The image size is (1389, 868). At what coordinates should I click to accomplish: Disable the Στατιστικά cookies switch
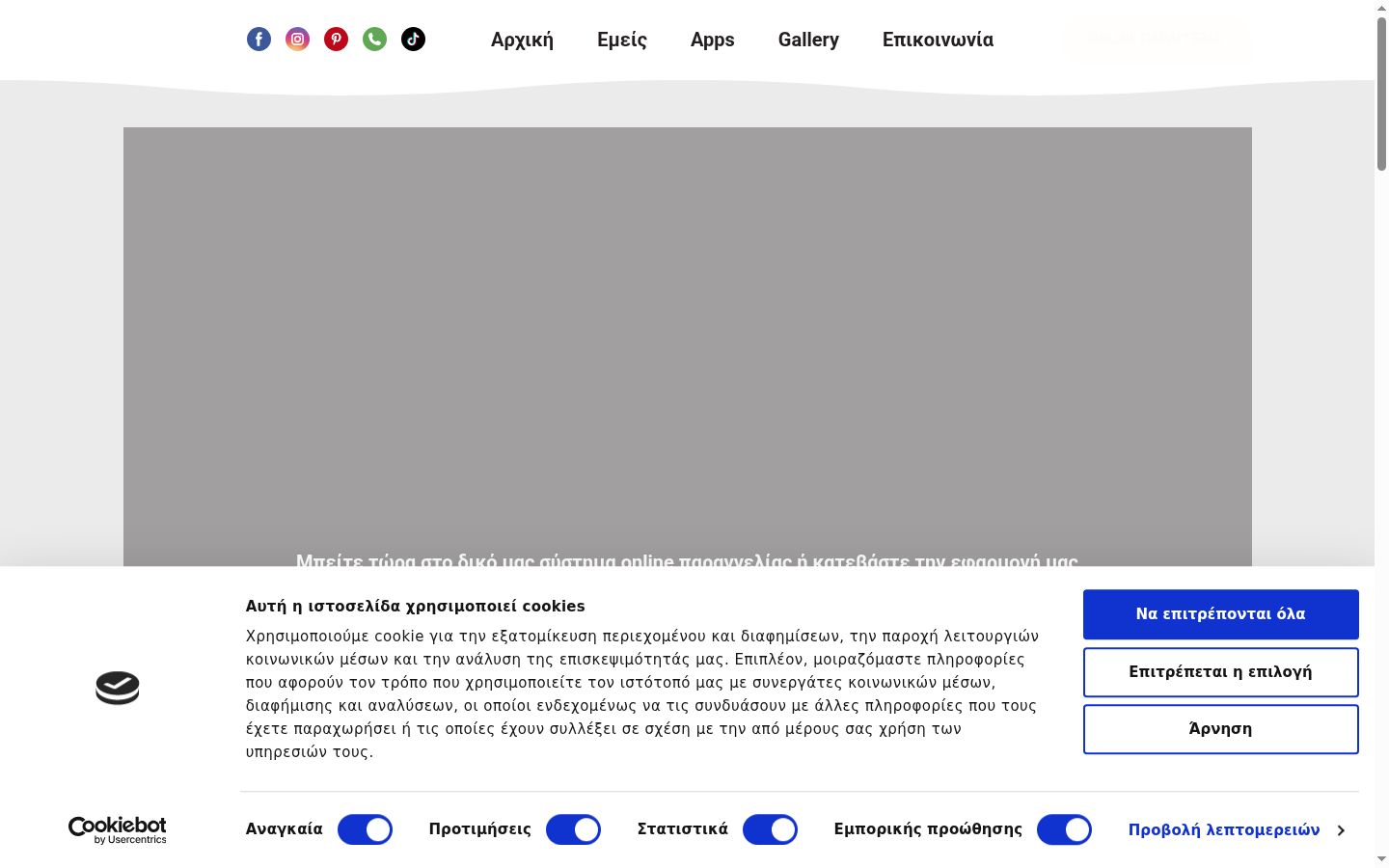770,829
